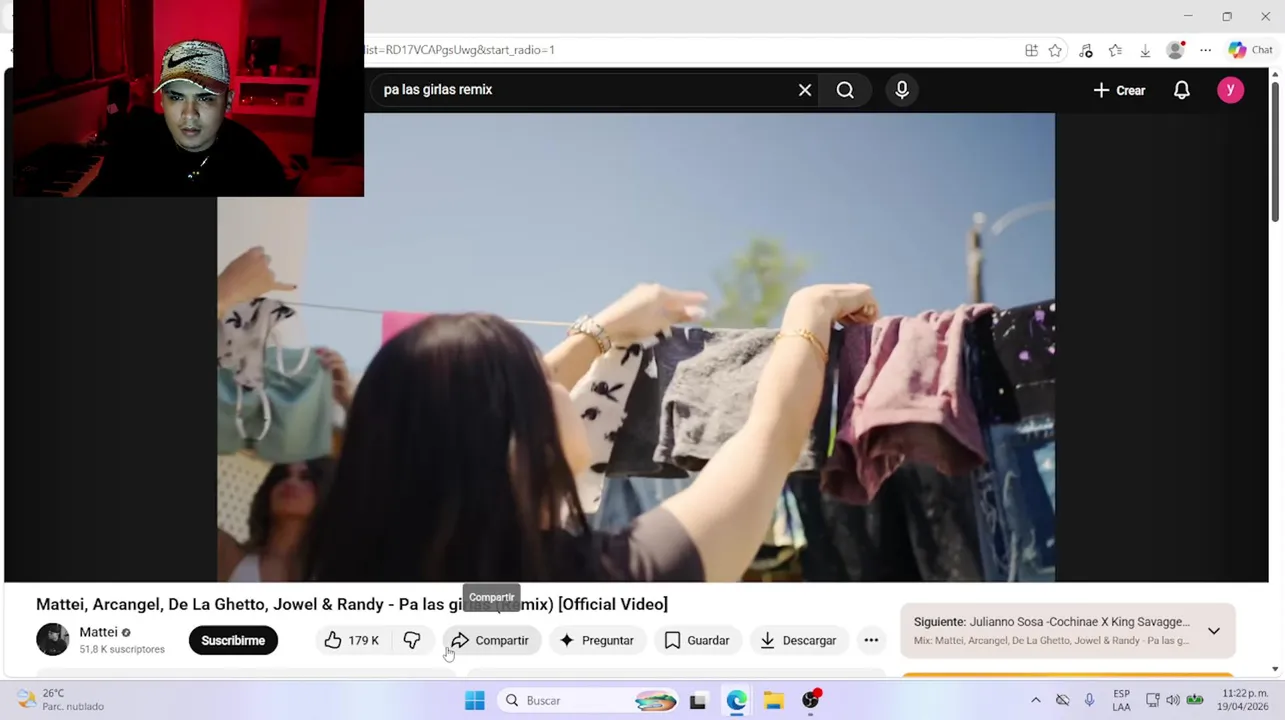Start voice search with microphone icon

point(902,90)
